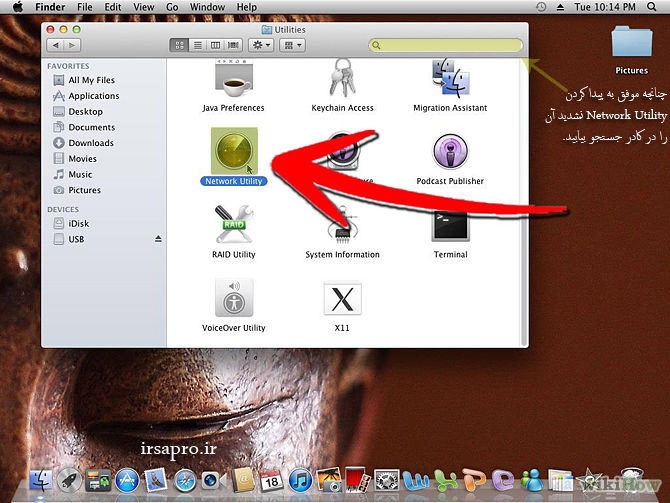Switch Finder window to icon view

coord(179,45)
